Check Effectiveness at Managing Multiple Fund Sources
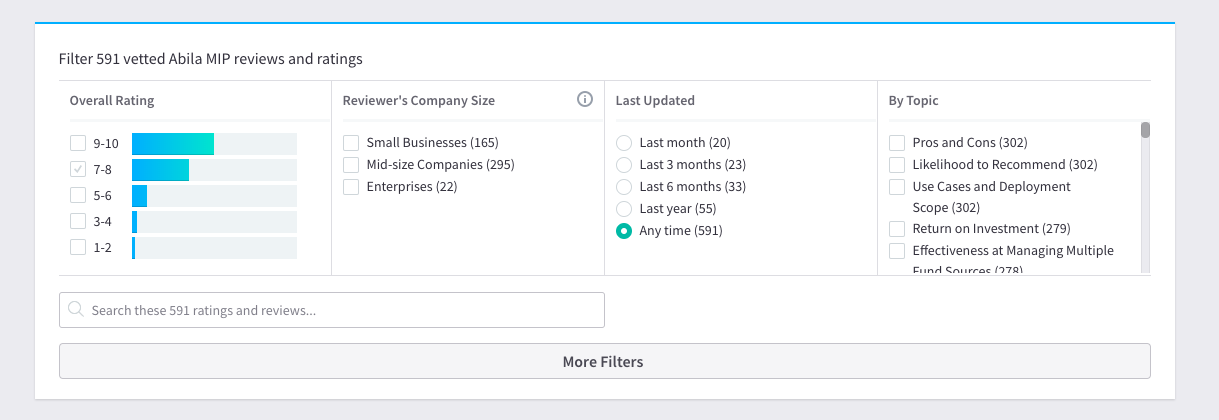The image size is (1219, 420). tap(897, 250)
